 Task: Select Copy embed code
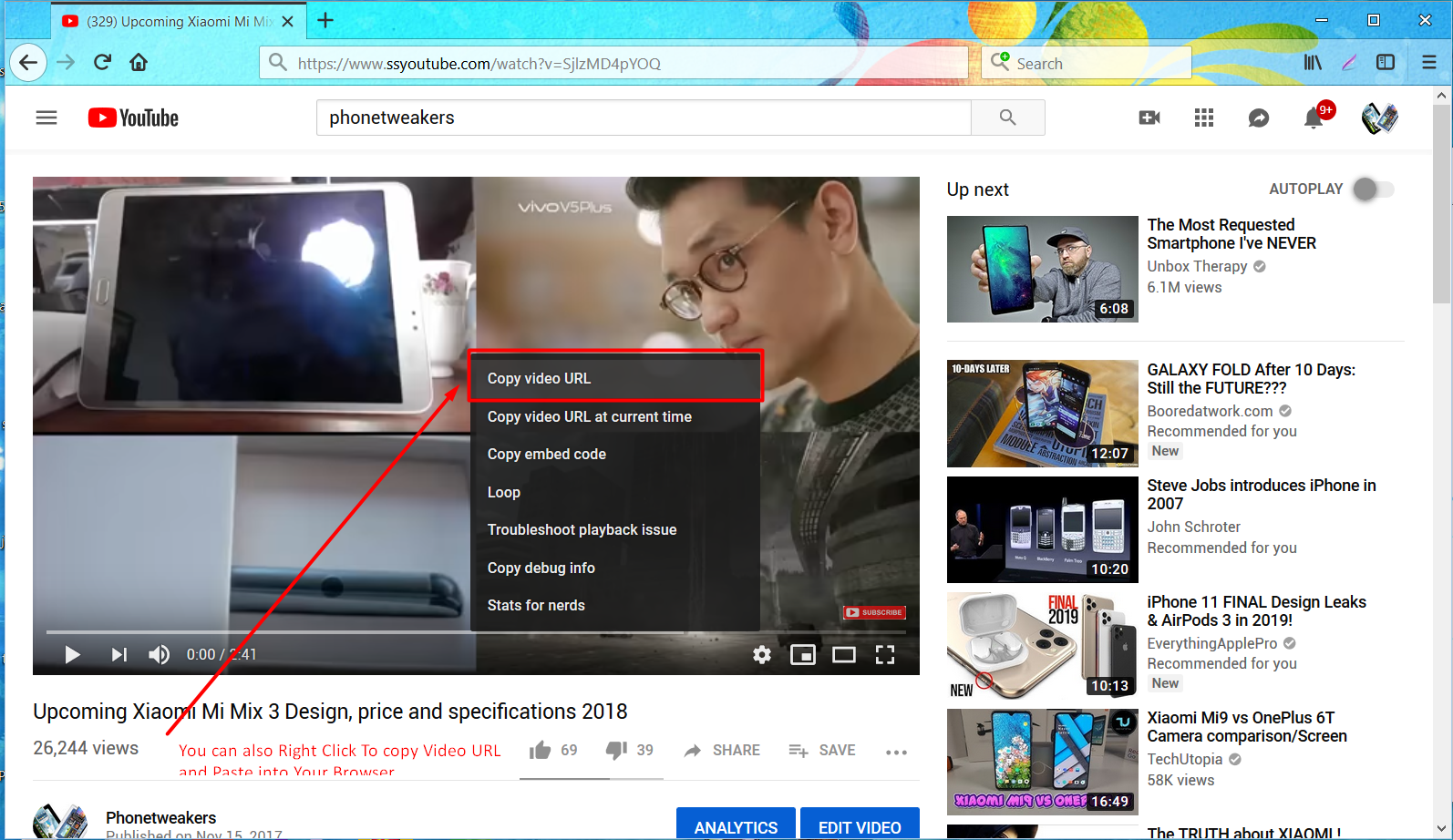click(x=615, y=454)
